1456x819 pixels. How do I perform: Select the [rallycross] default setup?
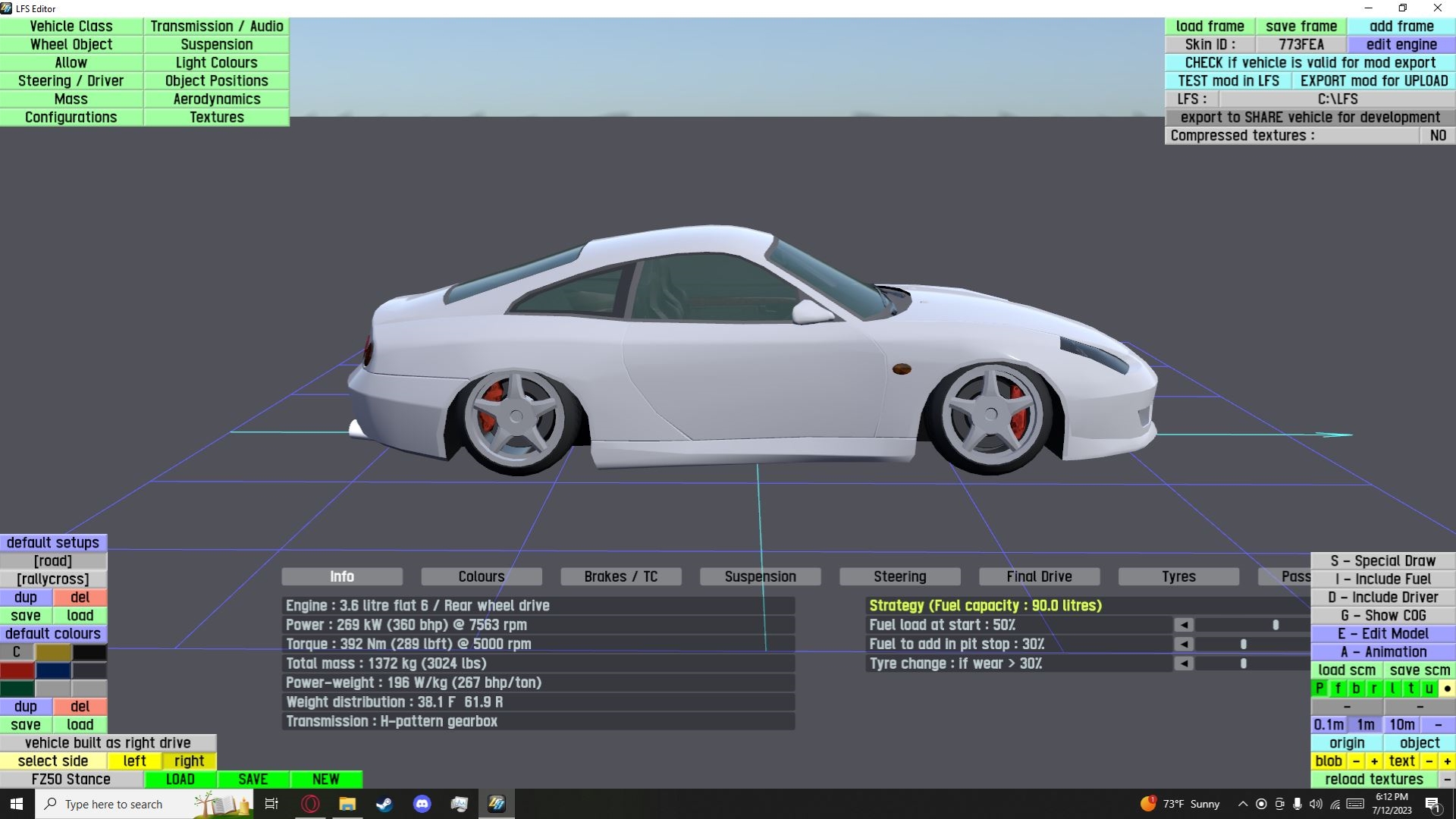click(x=53, y=579)
